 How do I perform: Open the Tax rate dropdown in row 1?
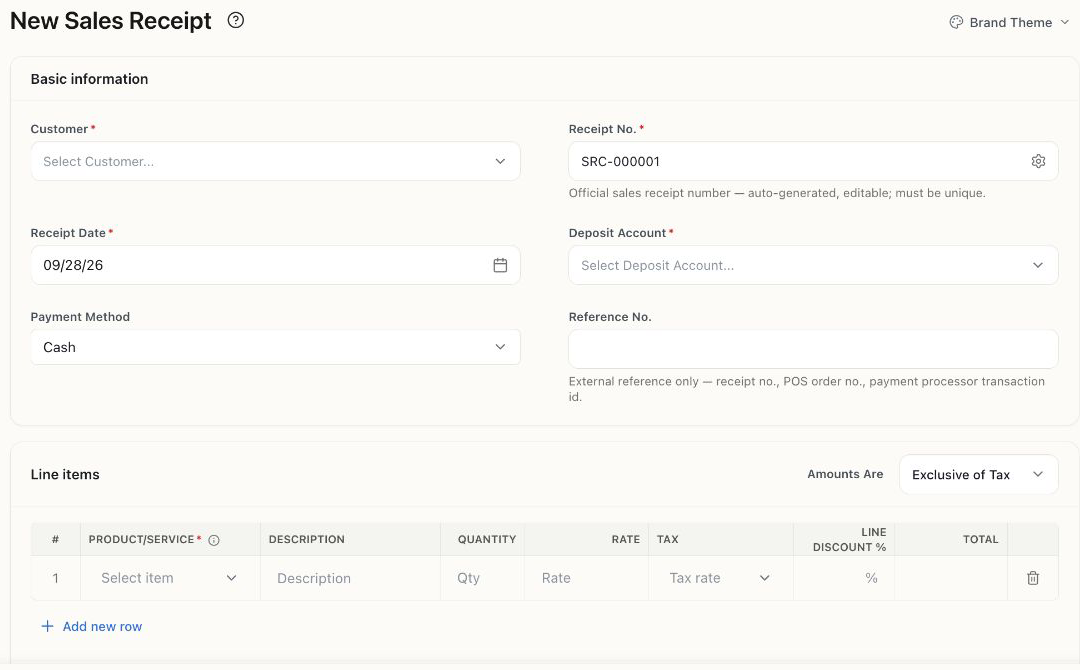point(720,578)
